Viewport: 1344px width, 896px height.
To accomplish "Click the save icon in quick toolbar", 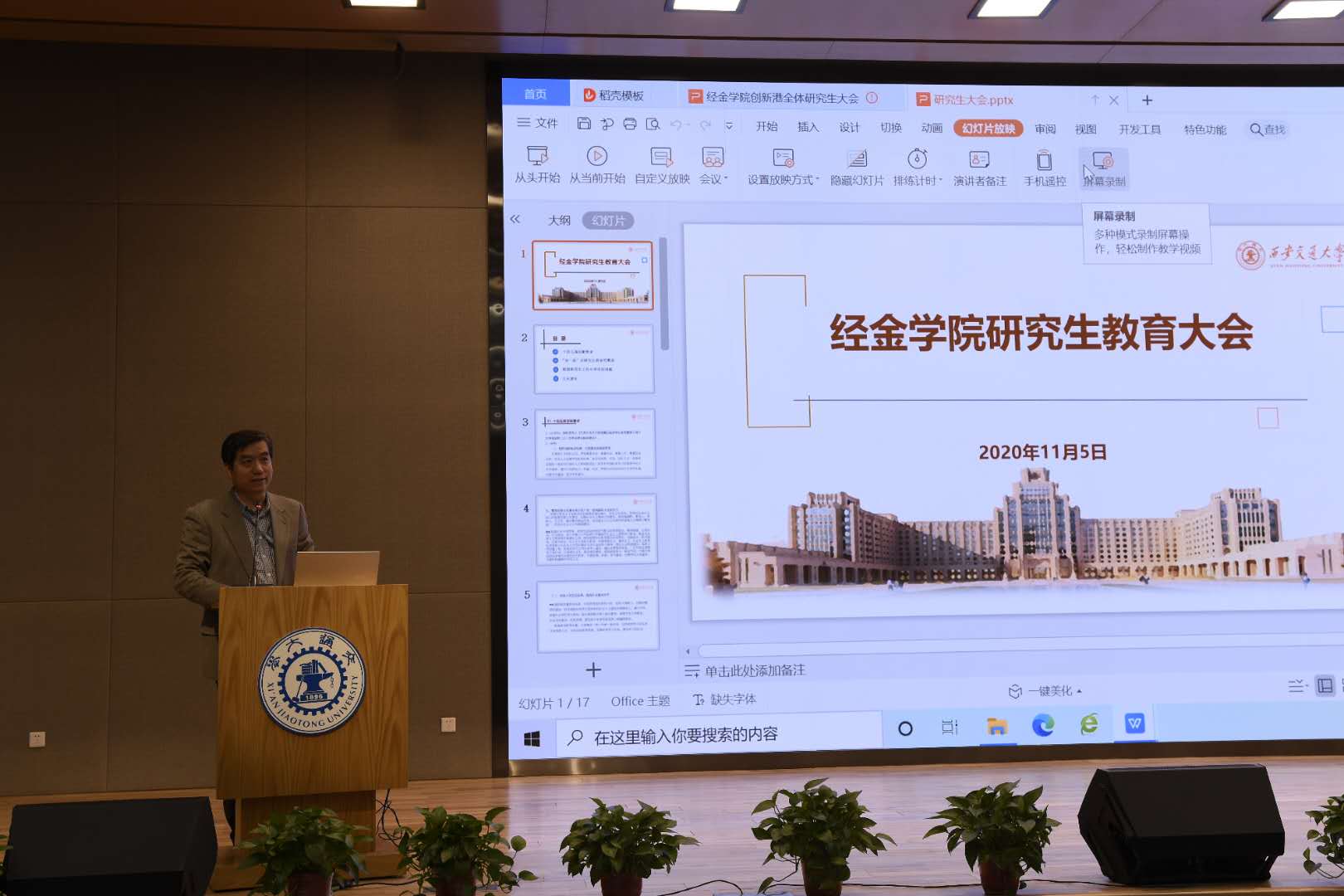I will click(584, 124).
